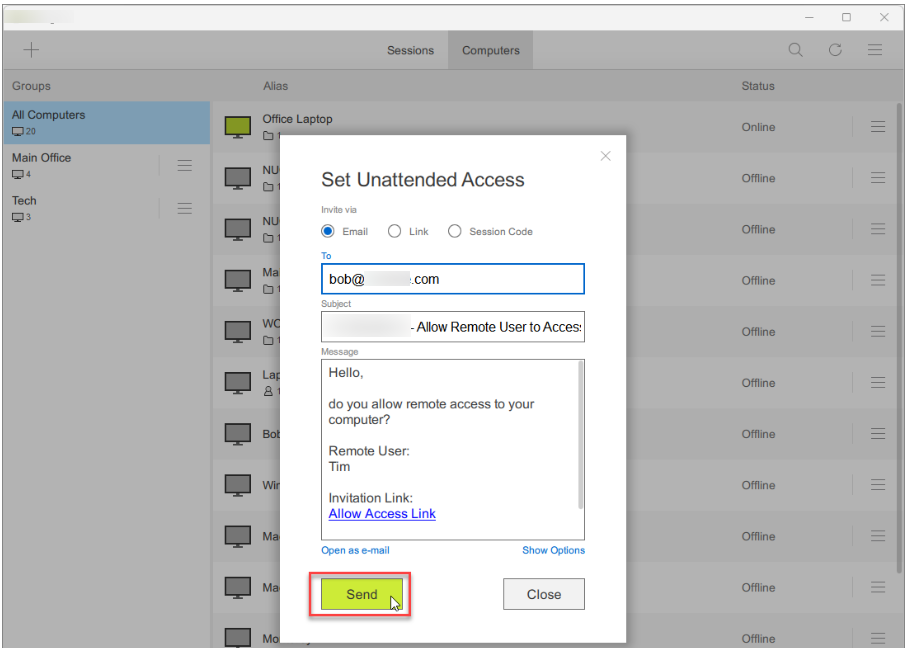Send the unattended access invitation

360,594
